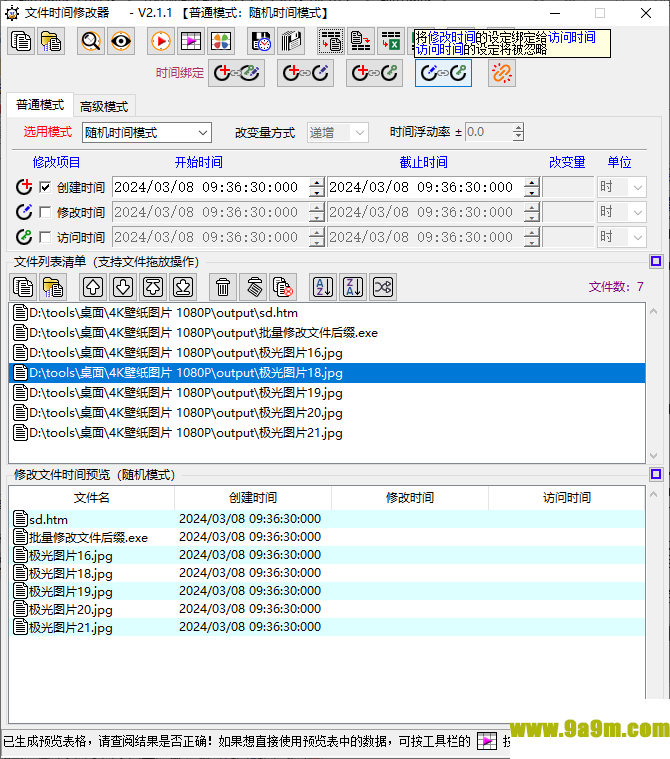
Task: Click the magnifier search icon in top toolbar
Action: click(91, 41)
